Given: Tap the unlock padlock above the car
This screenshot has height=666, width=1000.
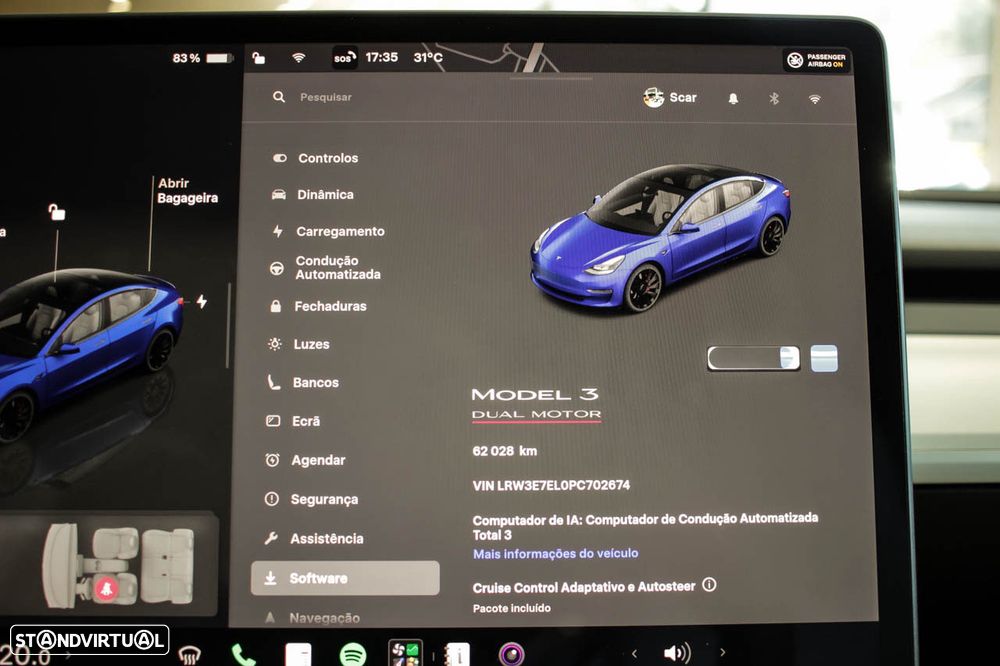Looking at the screenshot, I should coord(57,211).
